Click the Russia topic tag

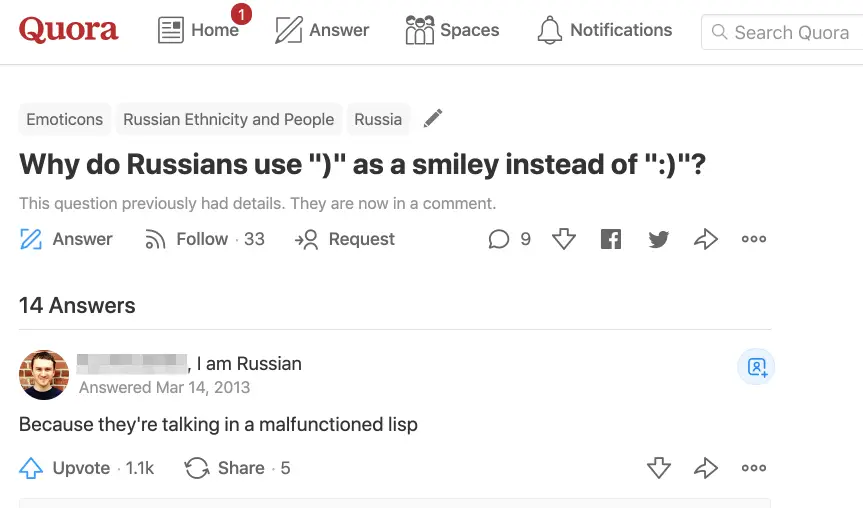click(378, 119)
